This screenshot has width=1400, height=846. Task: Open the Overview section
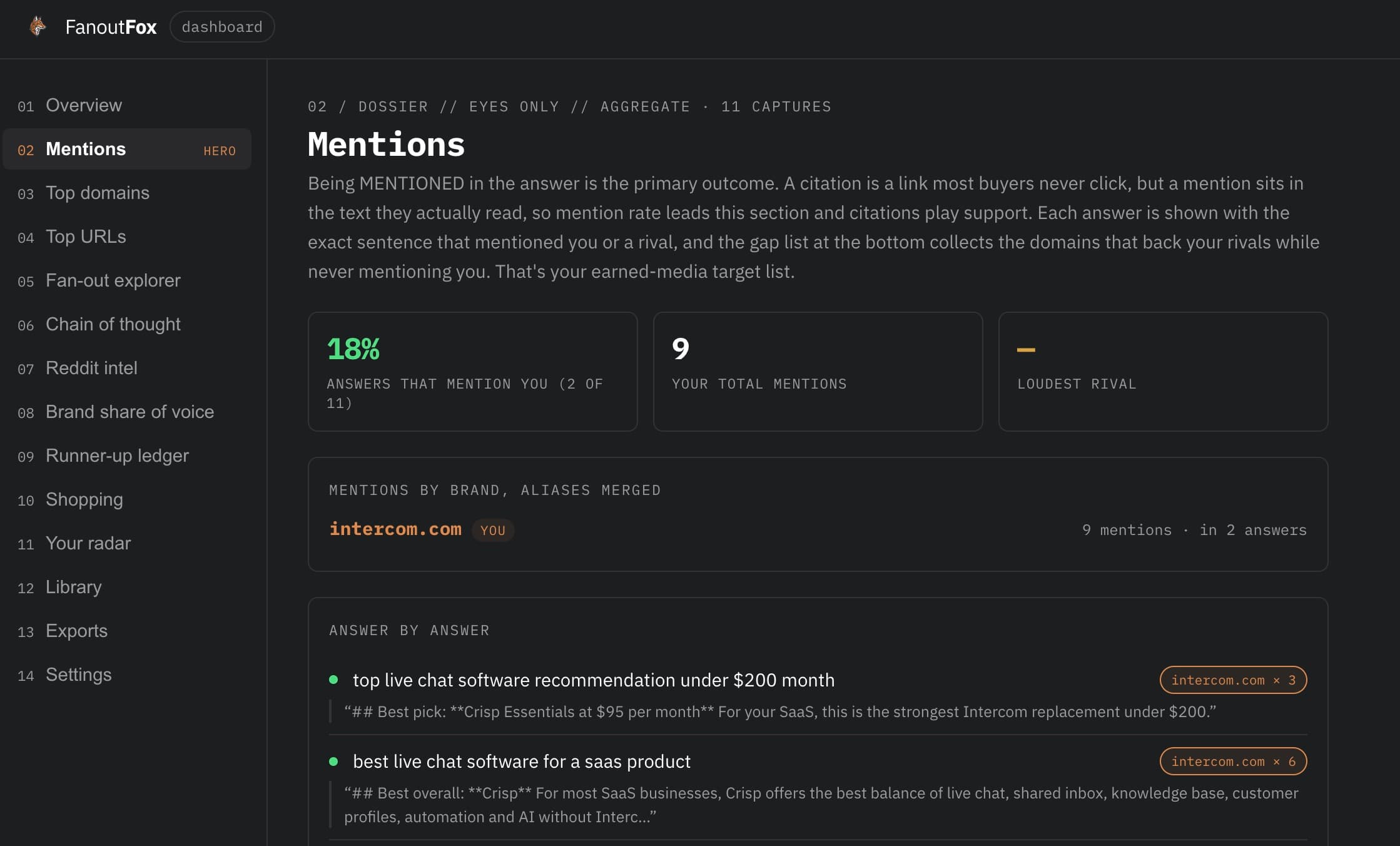click(127, 105)
